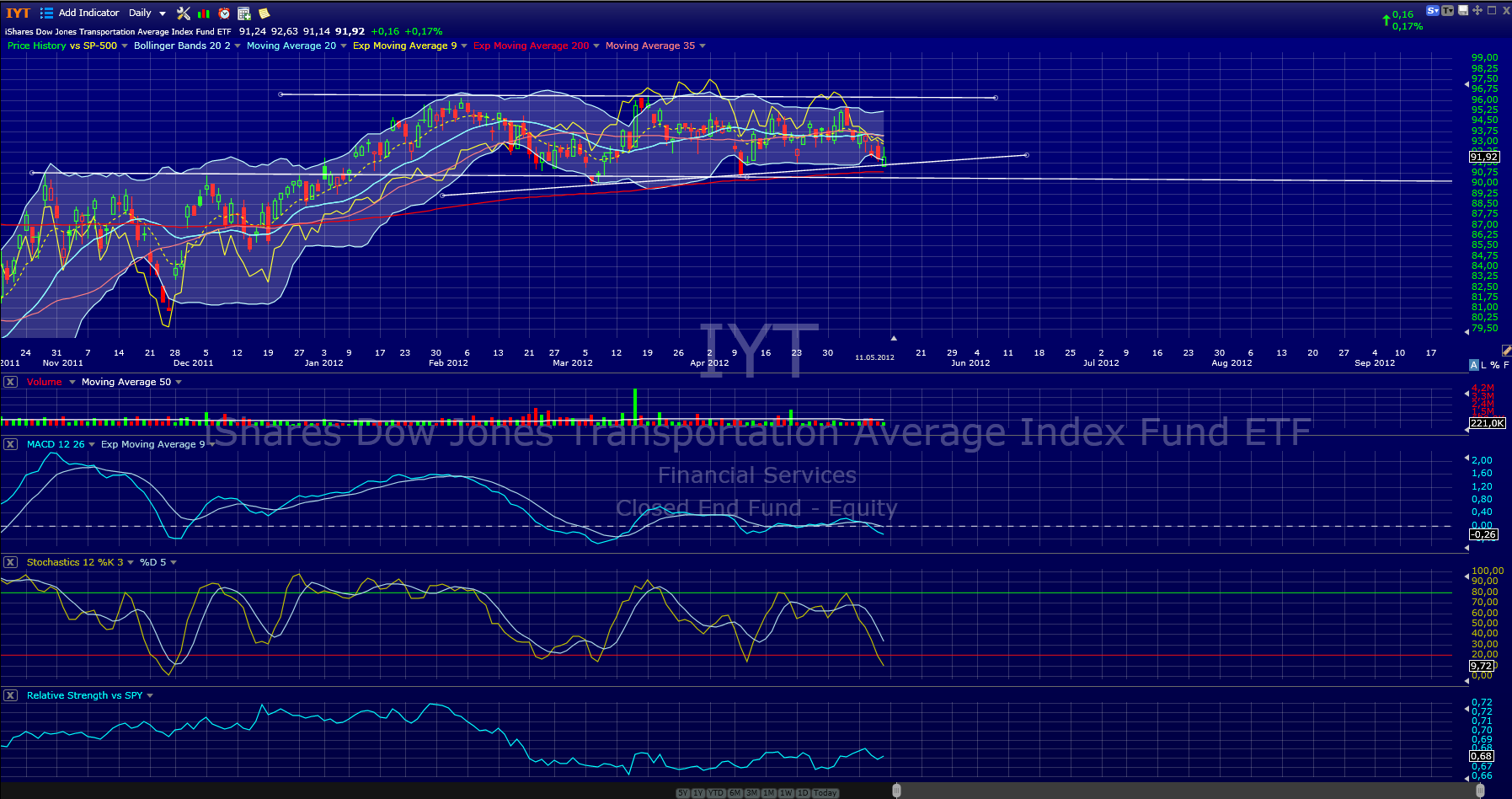
Task: Select the 1M time range button
Action: pyautogui.click(x=769, y=793)
